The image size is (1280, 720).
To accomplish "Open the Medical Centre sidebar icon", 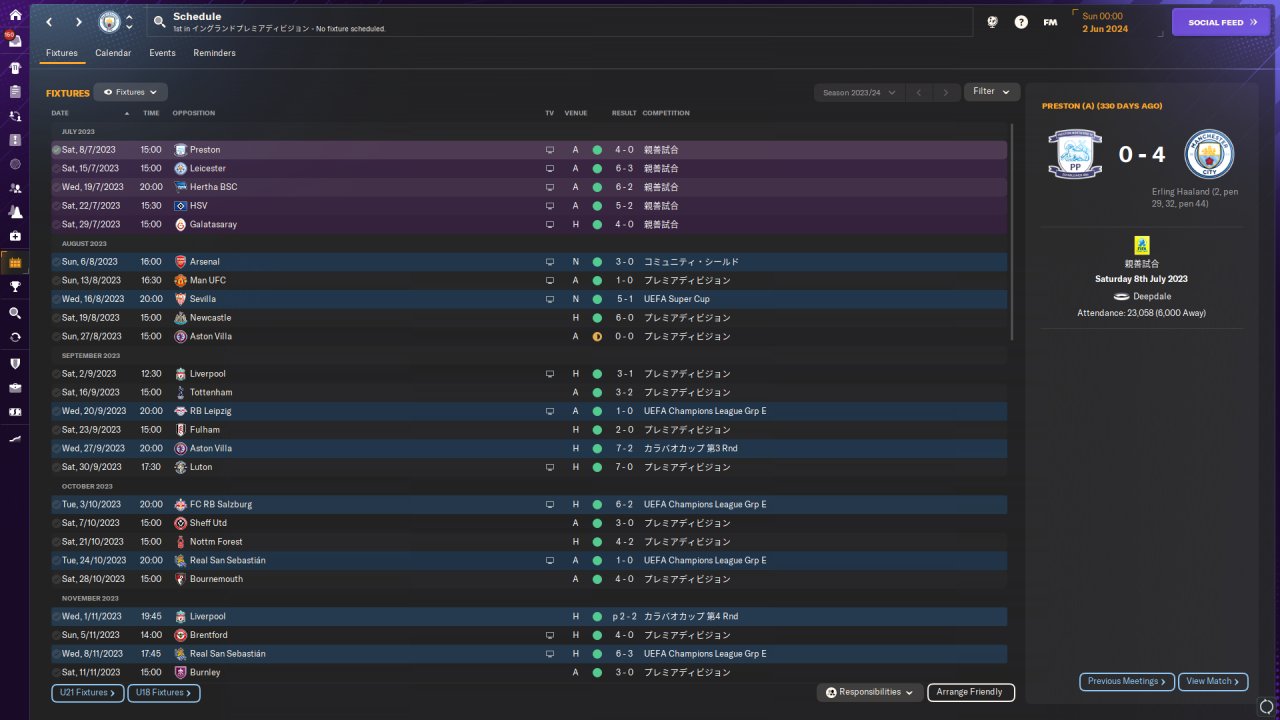I will coord(14,236).
